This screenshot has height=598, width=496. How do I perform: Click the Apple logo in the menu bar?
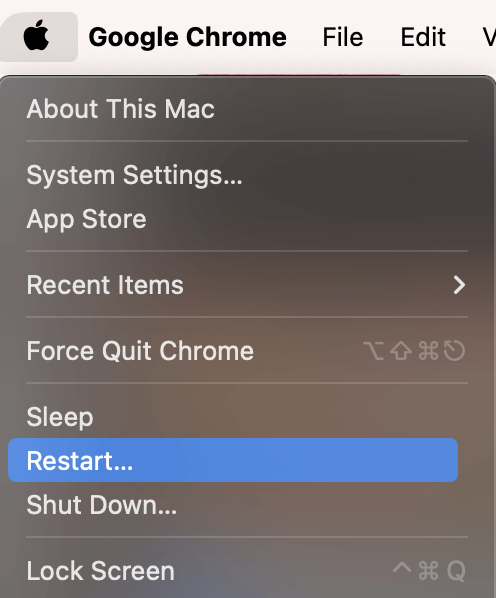pyautogui.click(x=36, y=36)
